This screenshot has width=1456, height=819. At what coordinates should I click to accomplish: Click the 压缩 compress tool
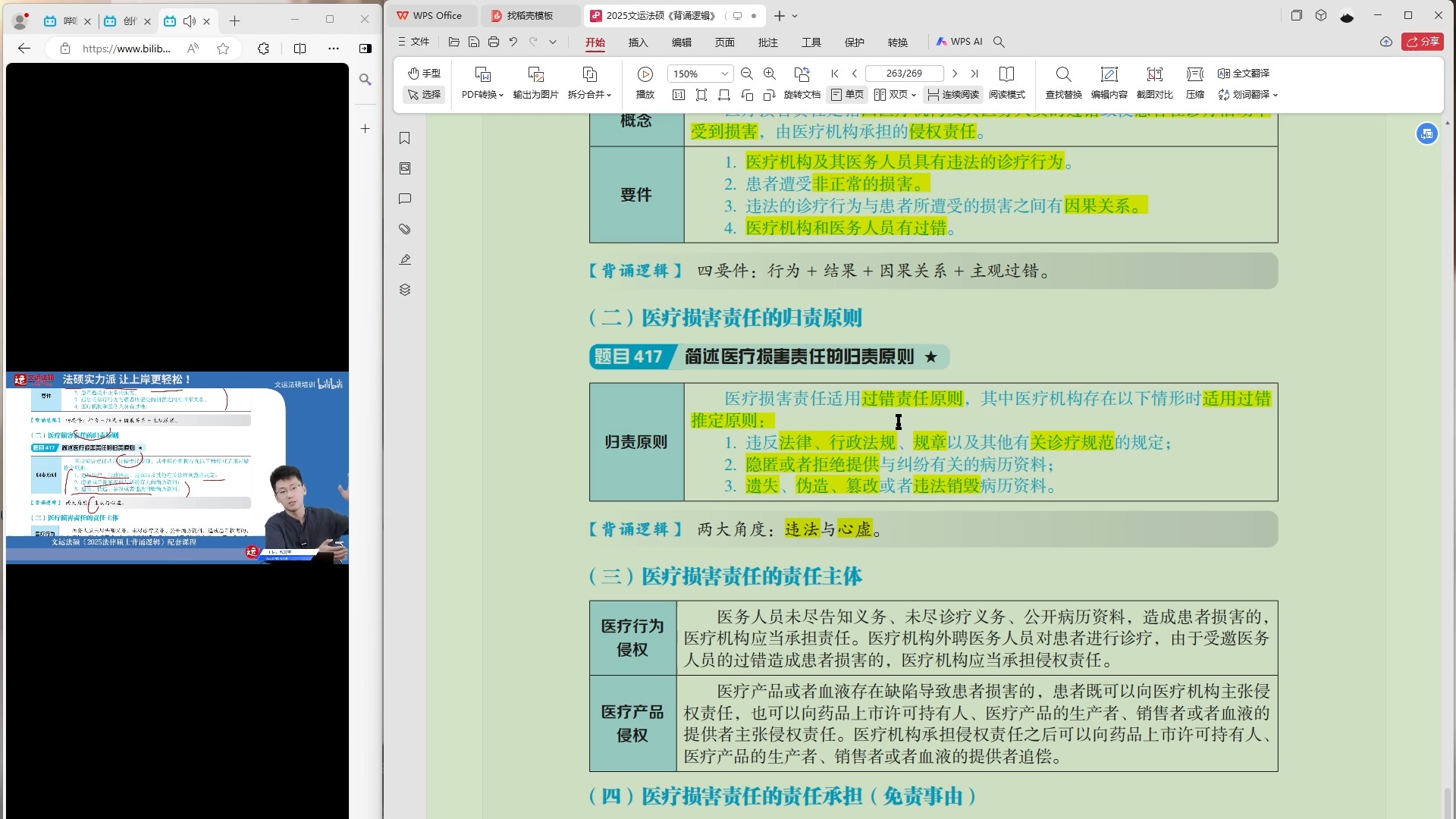click(1195, 83)
